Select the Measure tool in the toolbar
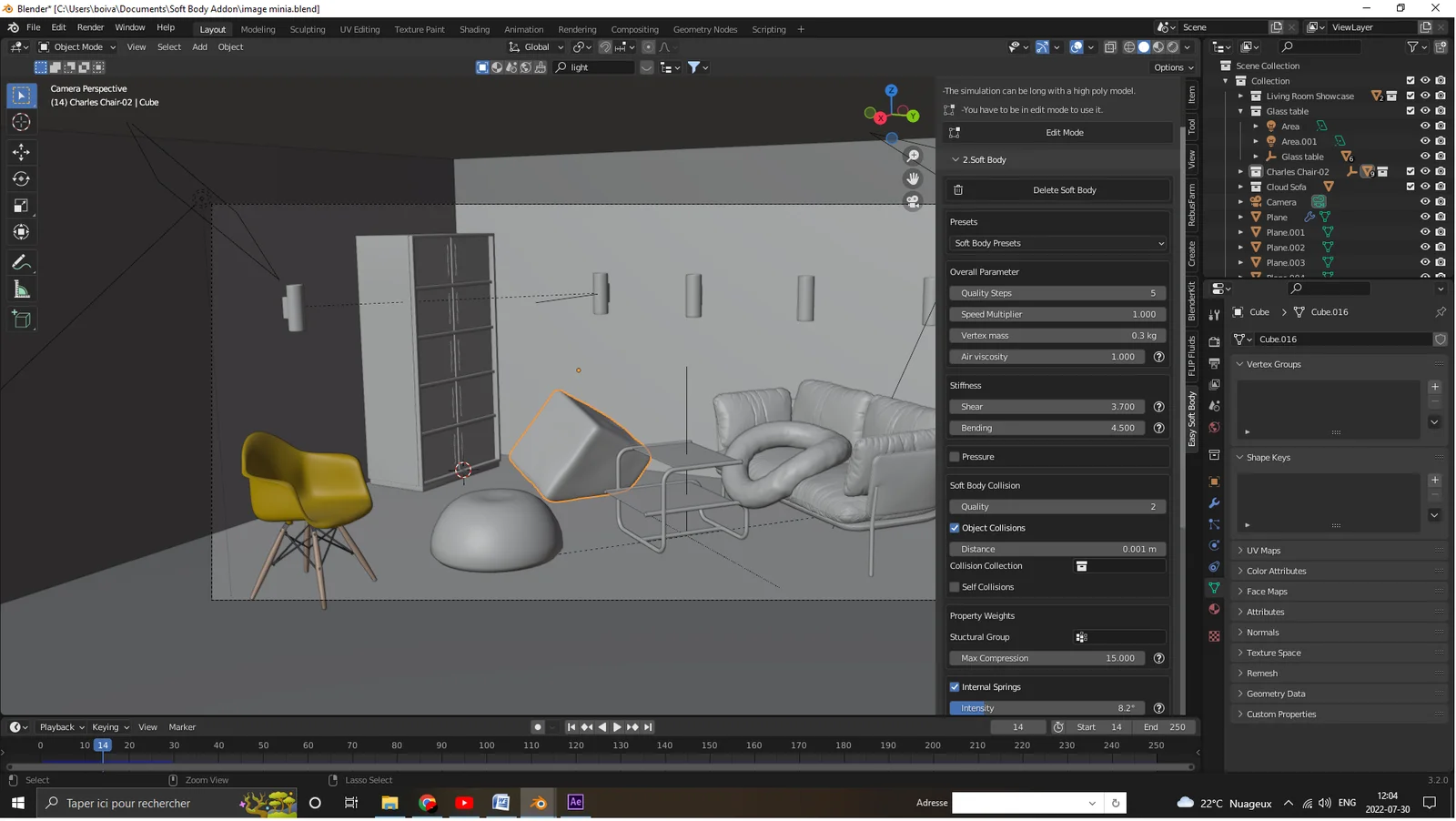The image size is (1456, 821). pyautogui.click(x=21, y=289)
